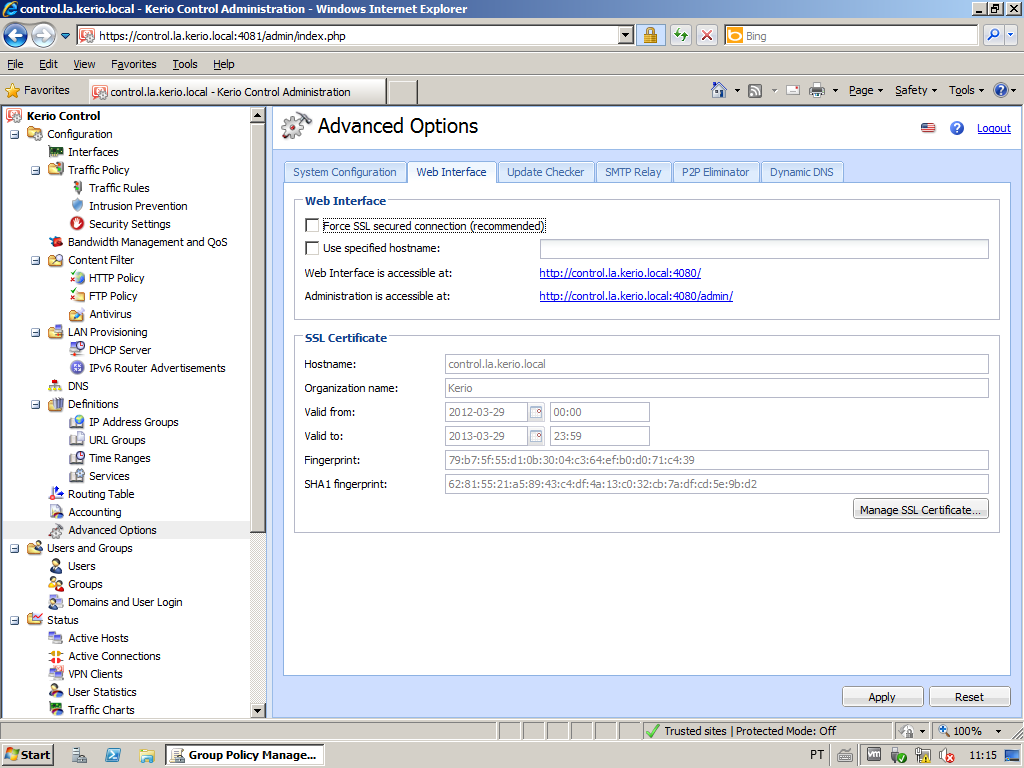The image size is (1024, 768).
Task: Click the Routing Table icon
Action: [x=56, y=494]
